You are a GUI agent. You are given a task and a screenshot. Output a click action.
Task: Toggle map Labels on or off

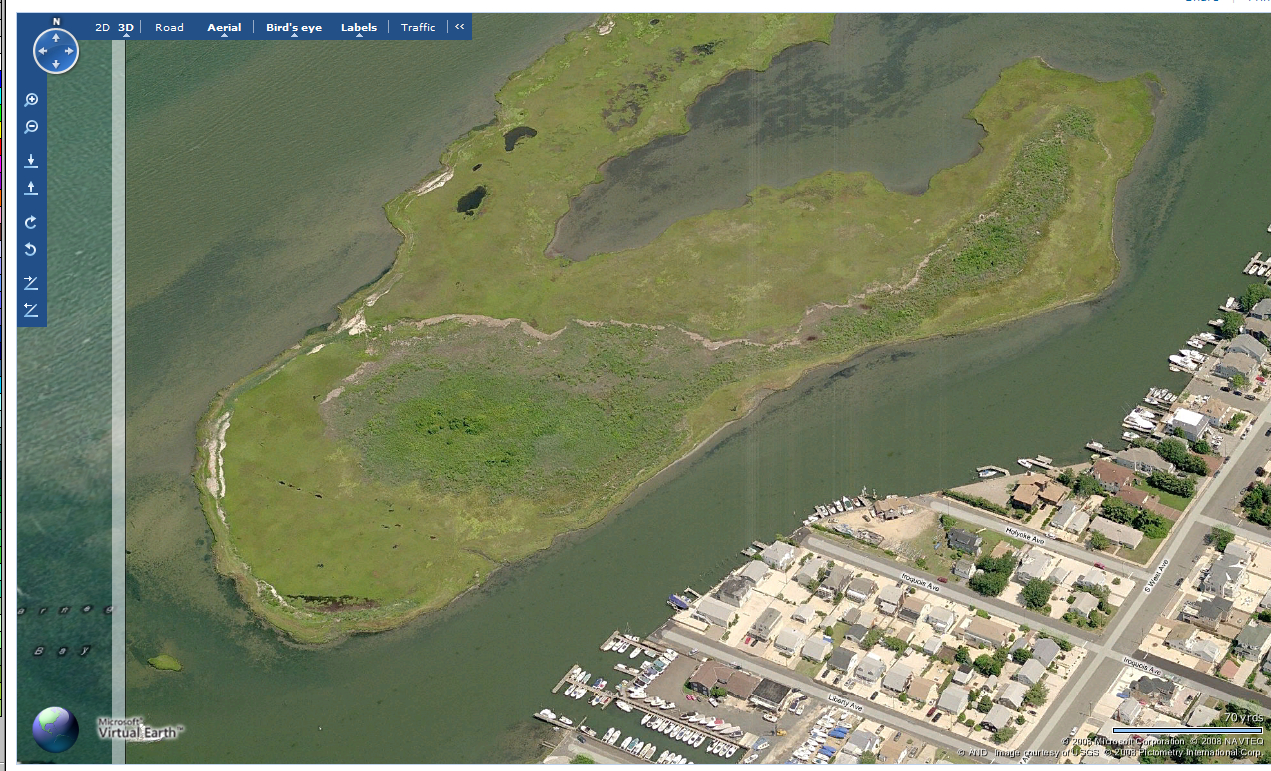click(x=359, y=27)
